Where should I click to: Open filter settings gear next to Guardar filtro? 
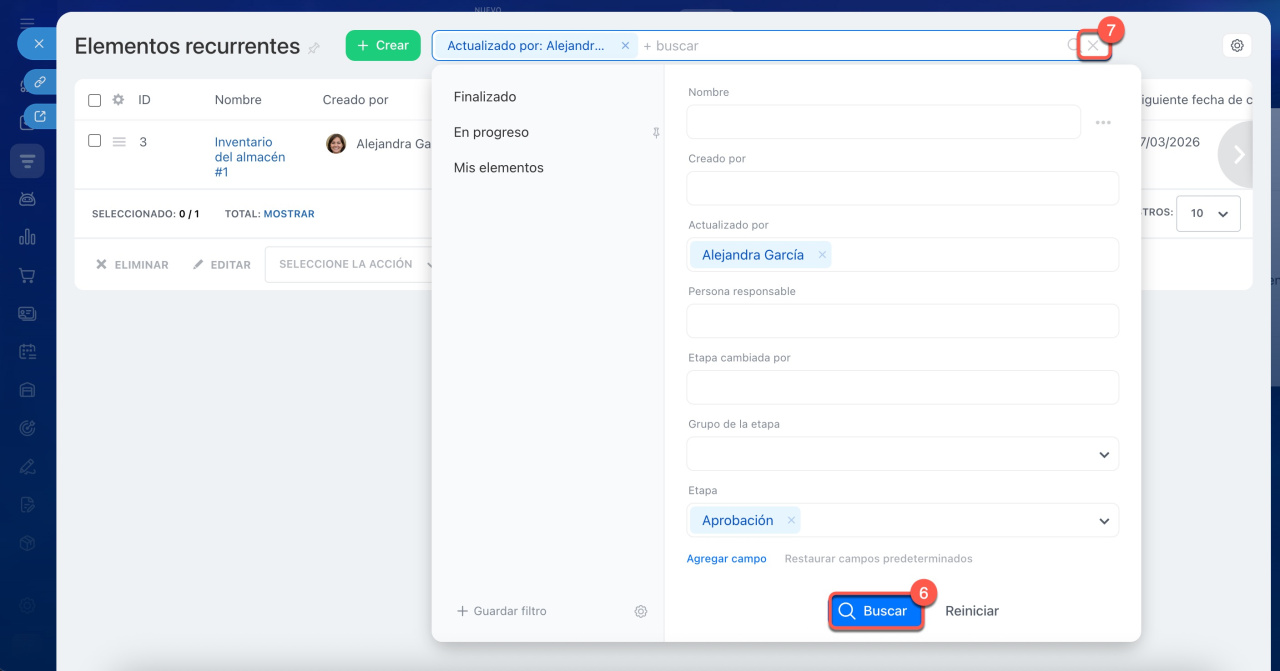coord(641,611)
